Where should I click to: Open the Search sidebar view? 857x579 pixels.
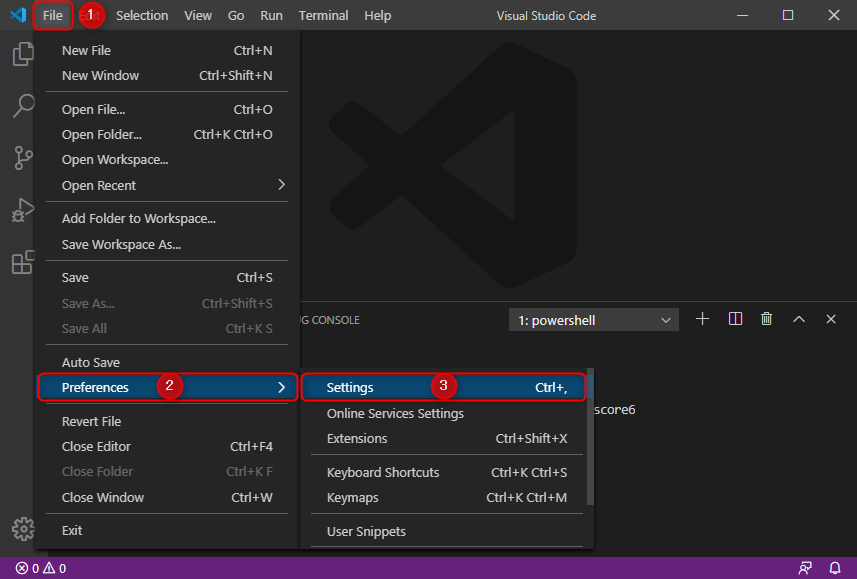[22, 106]
